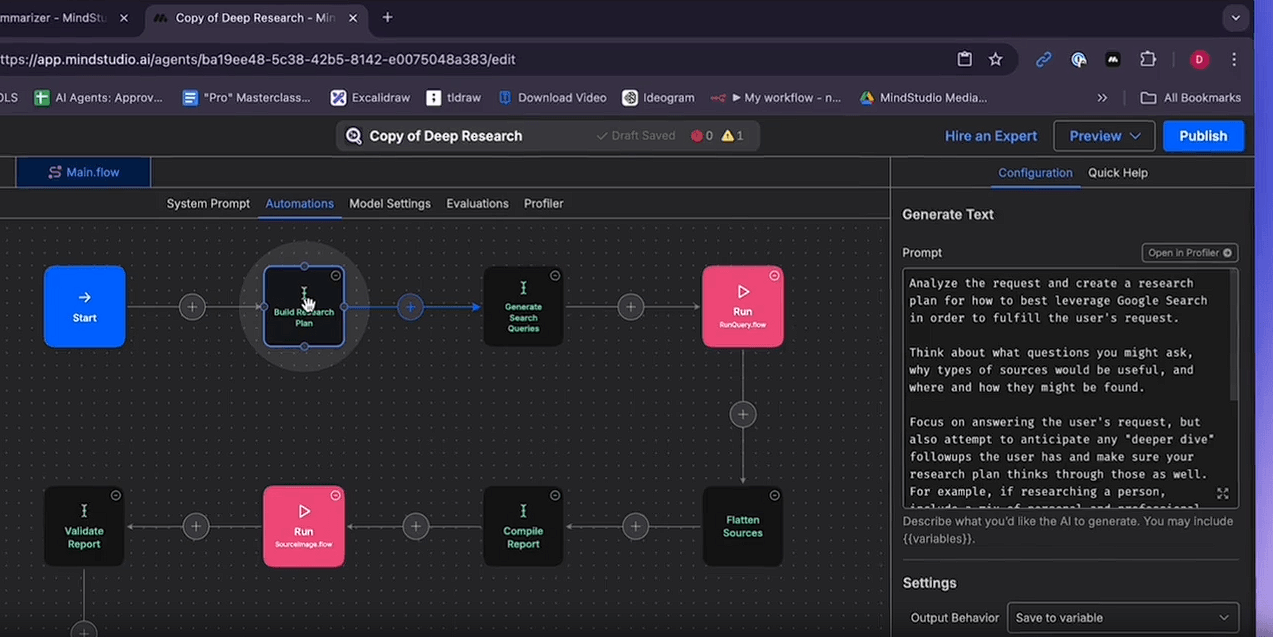Image resolution: width=1273 pixels, height=637 pixels.
Task: Click minus icon on Flatten Sources node
Action: (x=774, y=495)
